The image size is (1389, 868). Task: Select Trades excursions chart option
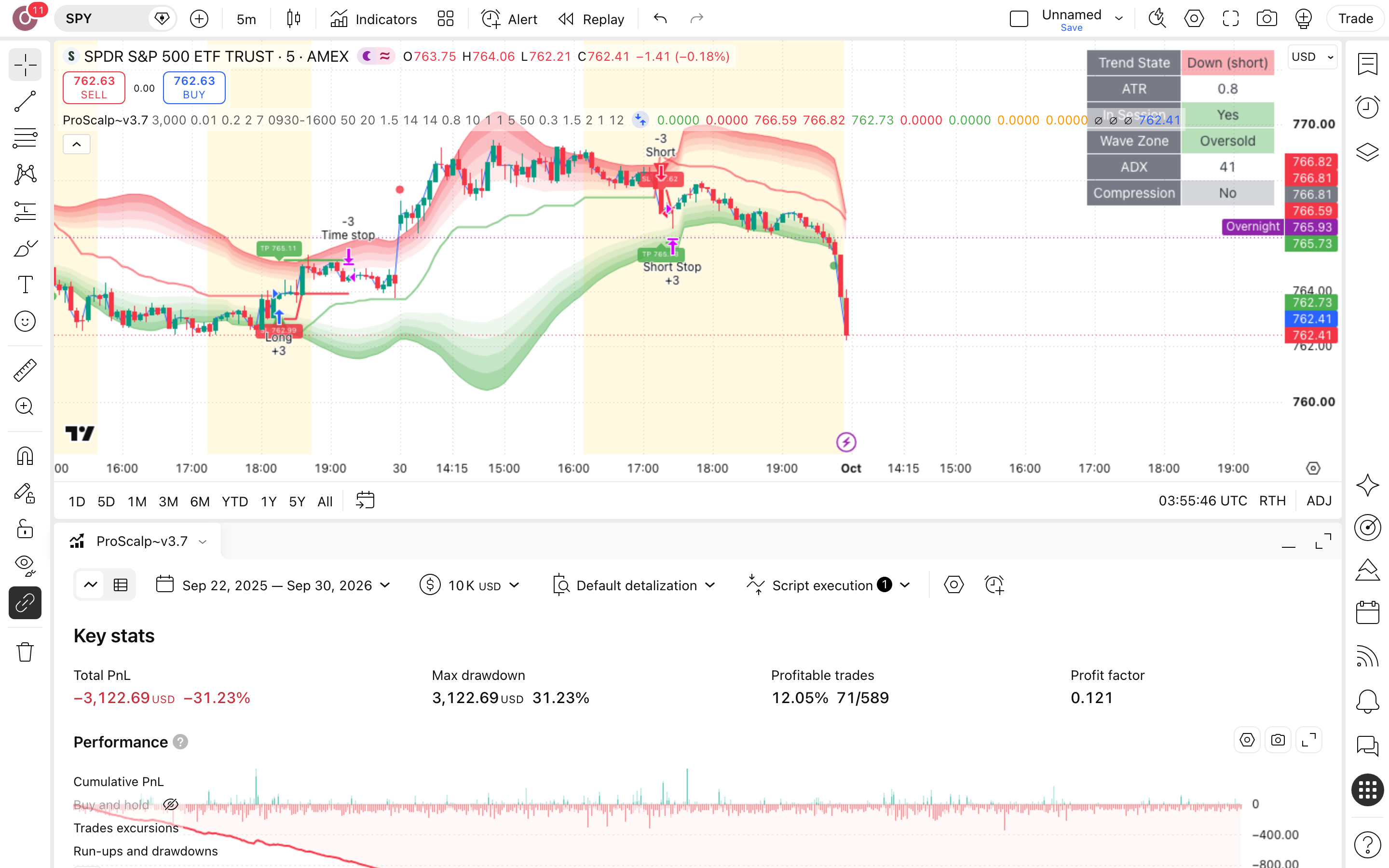pos(126,828)
